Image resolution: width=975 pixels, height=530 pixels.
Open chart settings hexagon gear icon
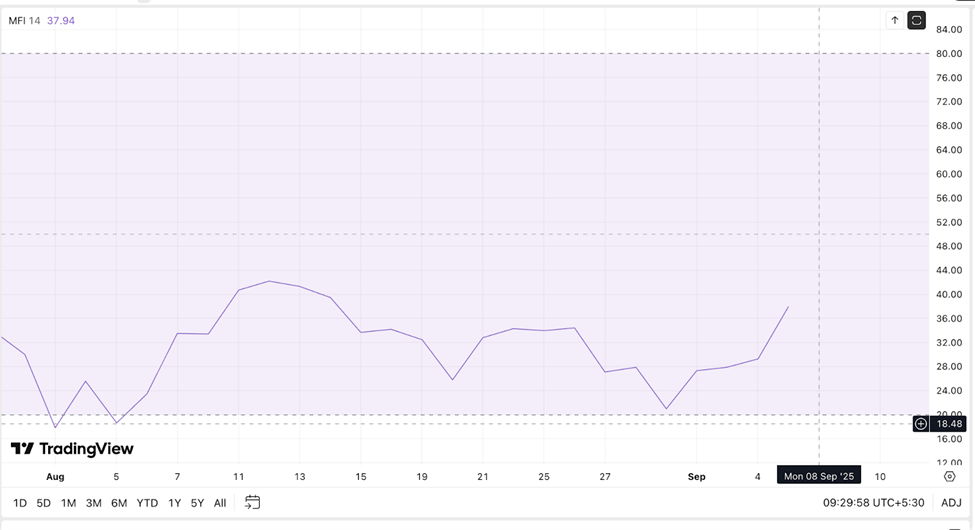click(949, 477)
